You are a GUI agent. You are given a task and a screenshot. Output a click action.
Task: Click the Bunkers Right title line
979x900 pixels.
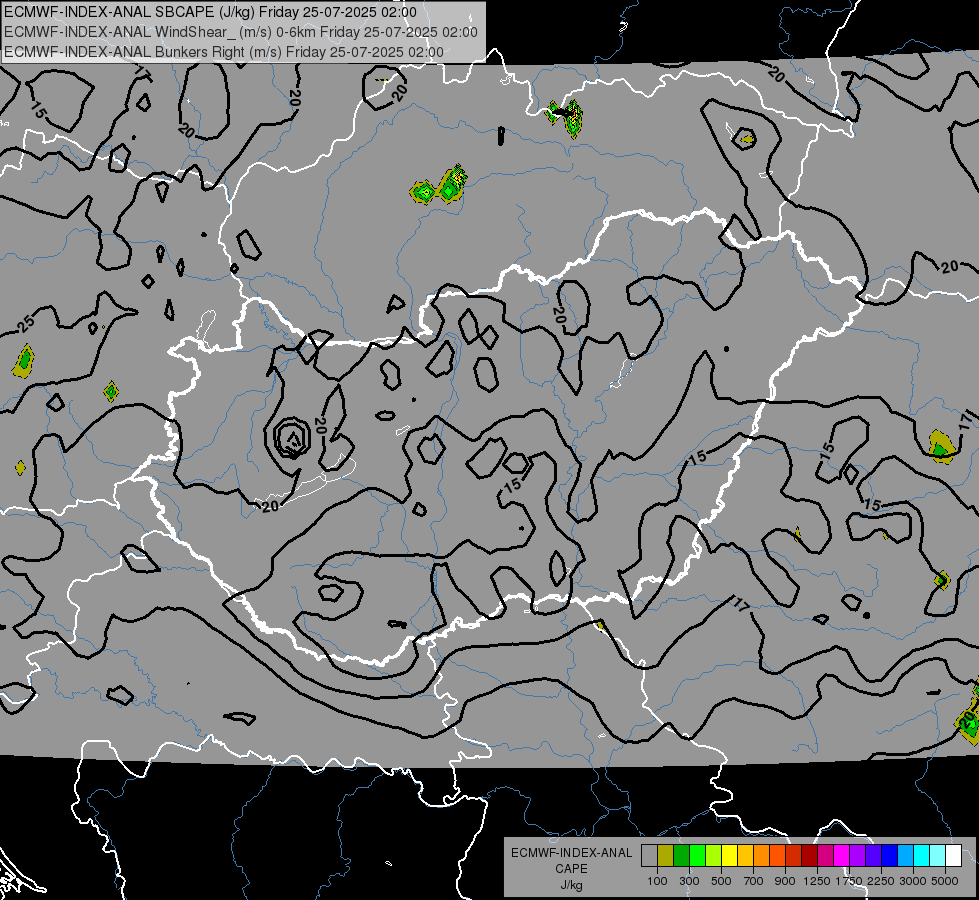point(224,52)
